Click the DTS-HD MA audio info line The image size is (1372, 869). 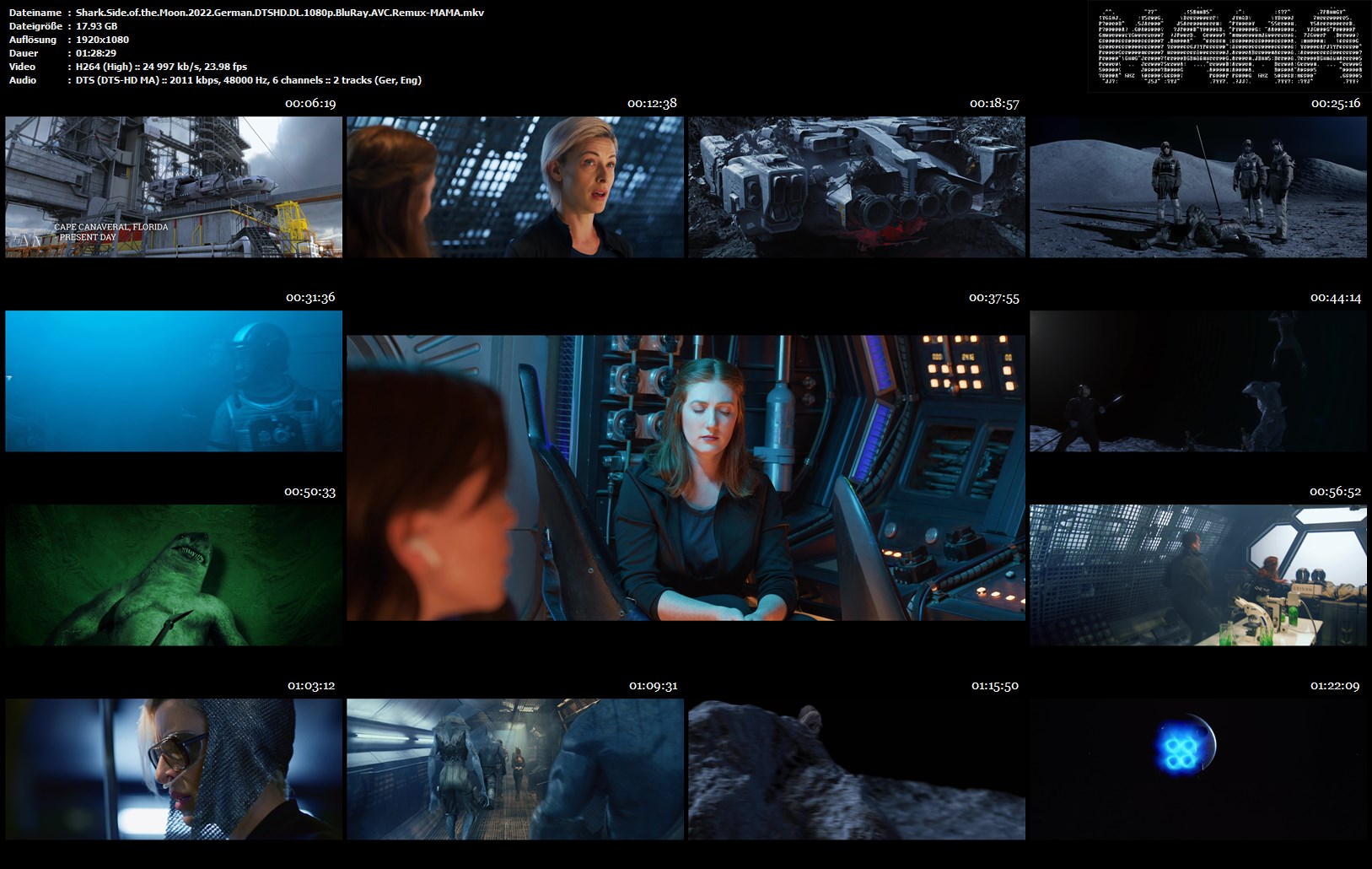point(248,80)
